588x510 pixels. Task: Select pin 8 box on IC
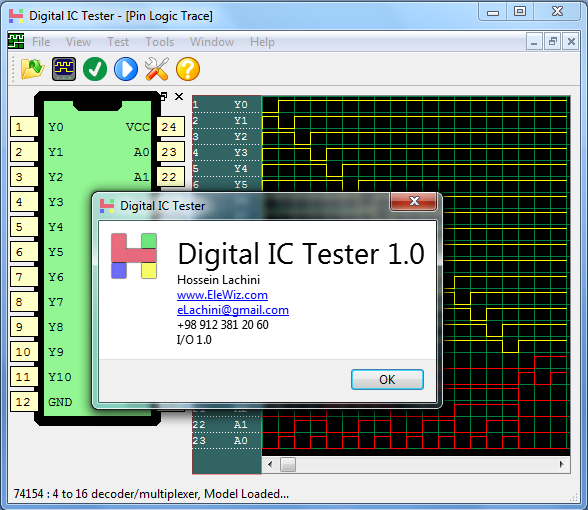(x=24, y=302)
